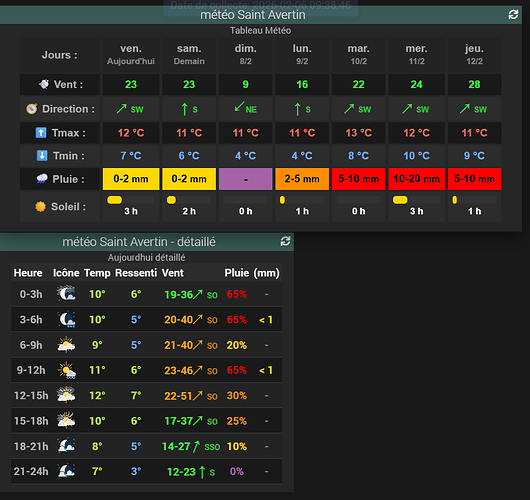Click the wind icon beside Vent
This screenshot has width=530, height=500.
tap(44, 84)
